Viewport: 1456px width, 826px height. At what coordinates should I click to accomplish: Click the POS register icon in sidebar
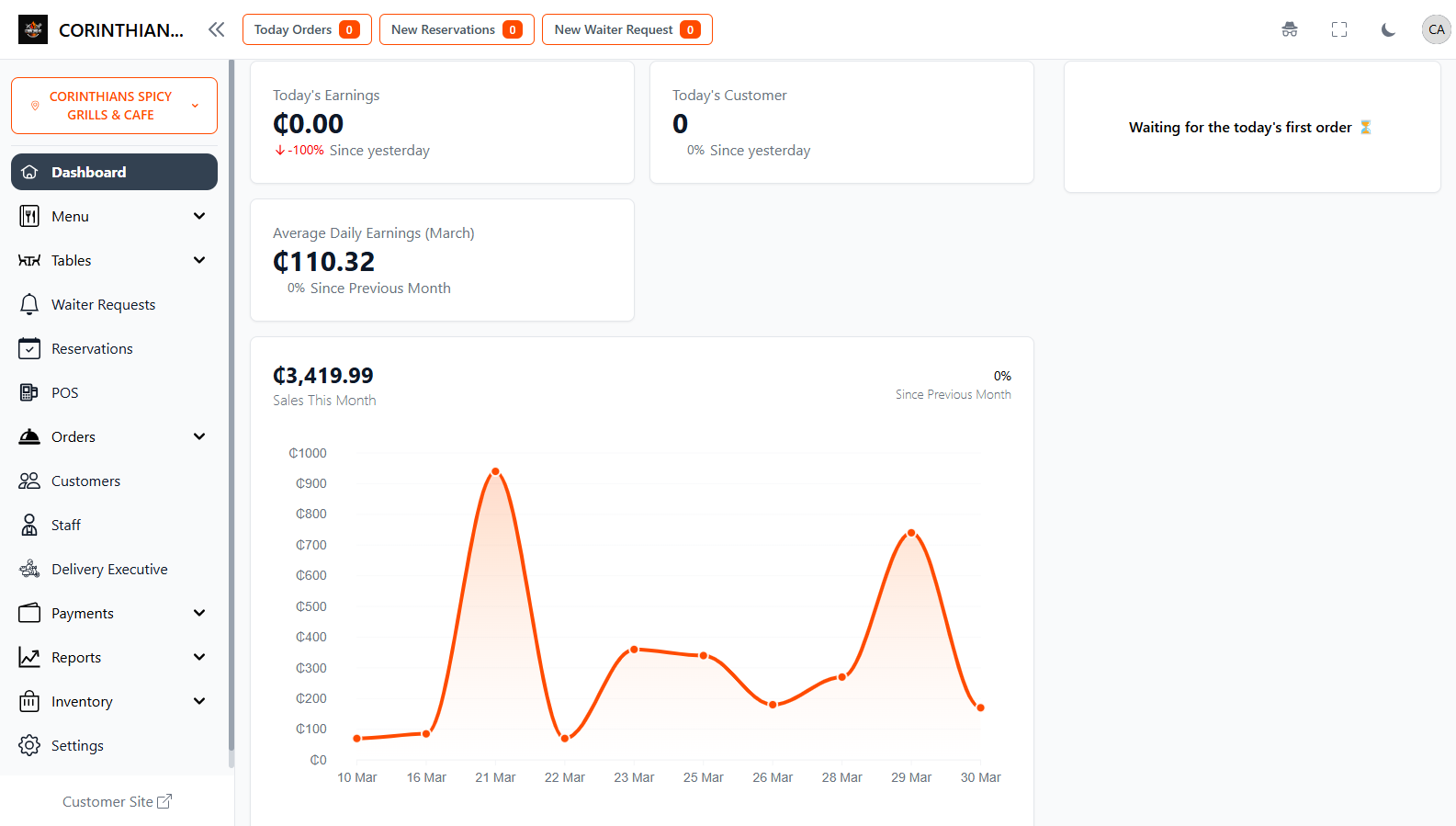click(x=29, y=392)
